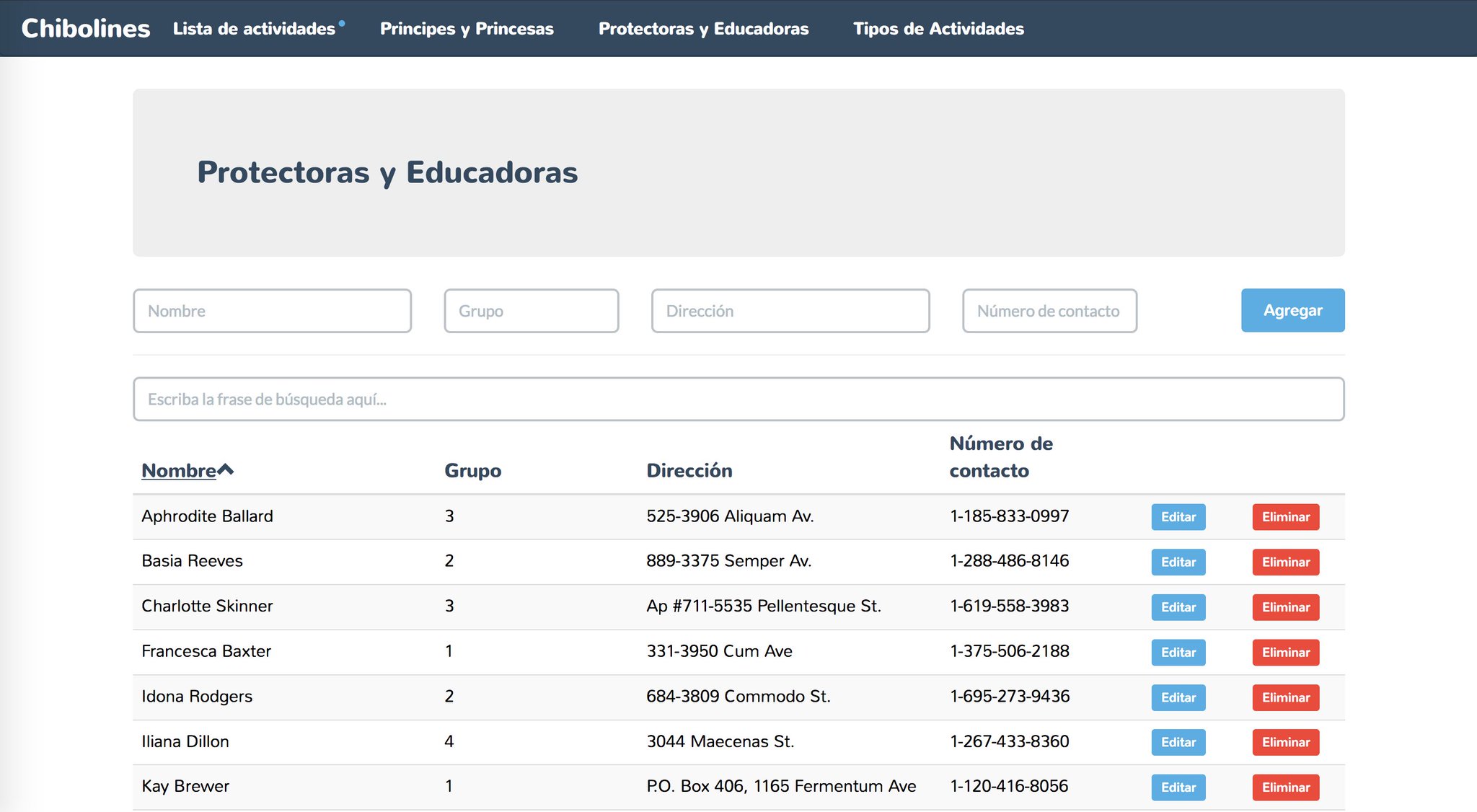
Task: Open Lista de actividades menu
Action: pos(254,29)
